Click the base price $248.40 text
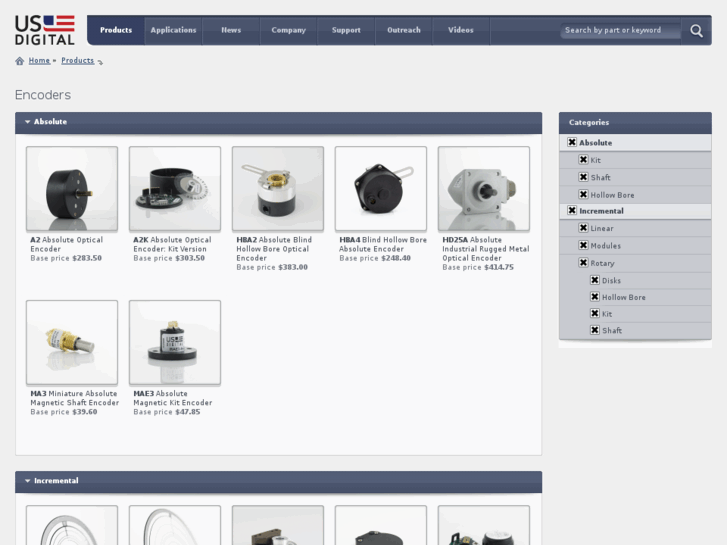Screen dimensions: 727x545 tap(375, 258)
